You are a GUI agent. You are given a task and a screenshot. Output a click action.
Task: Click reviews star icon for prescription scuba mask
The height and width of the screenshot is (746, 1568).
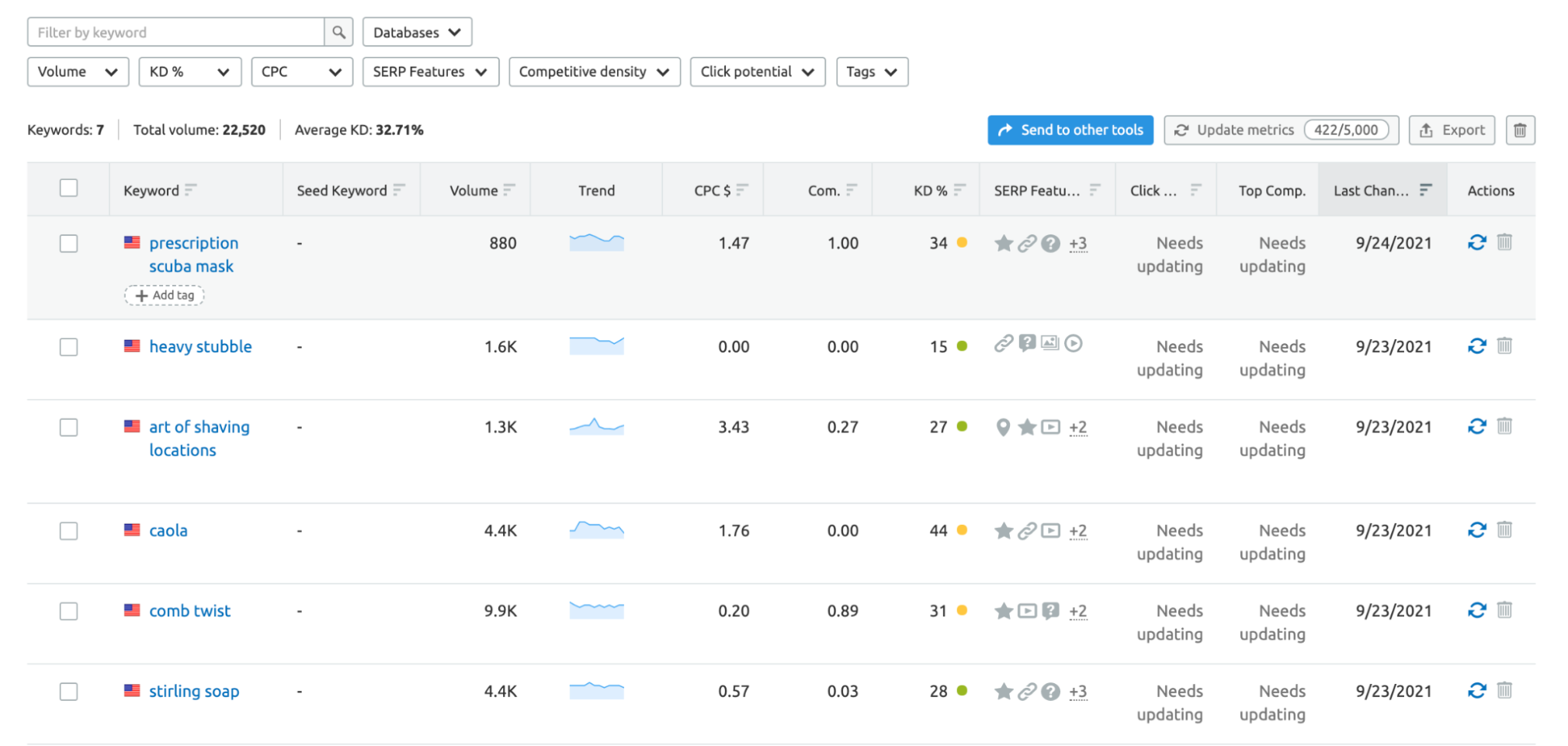click(x=1004, y=244)
